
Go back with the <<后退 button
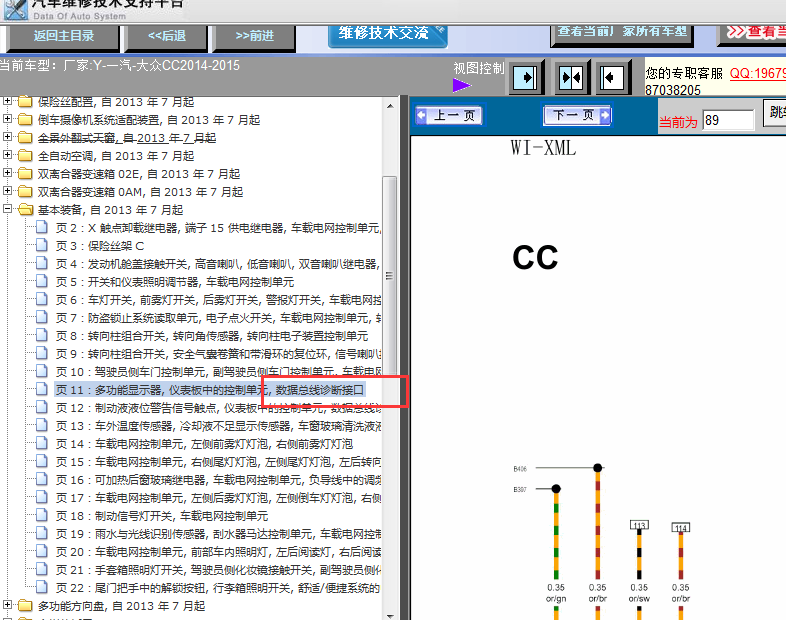pos(166,37)
